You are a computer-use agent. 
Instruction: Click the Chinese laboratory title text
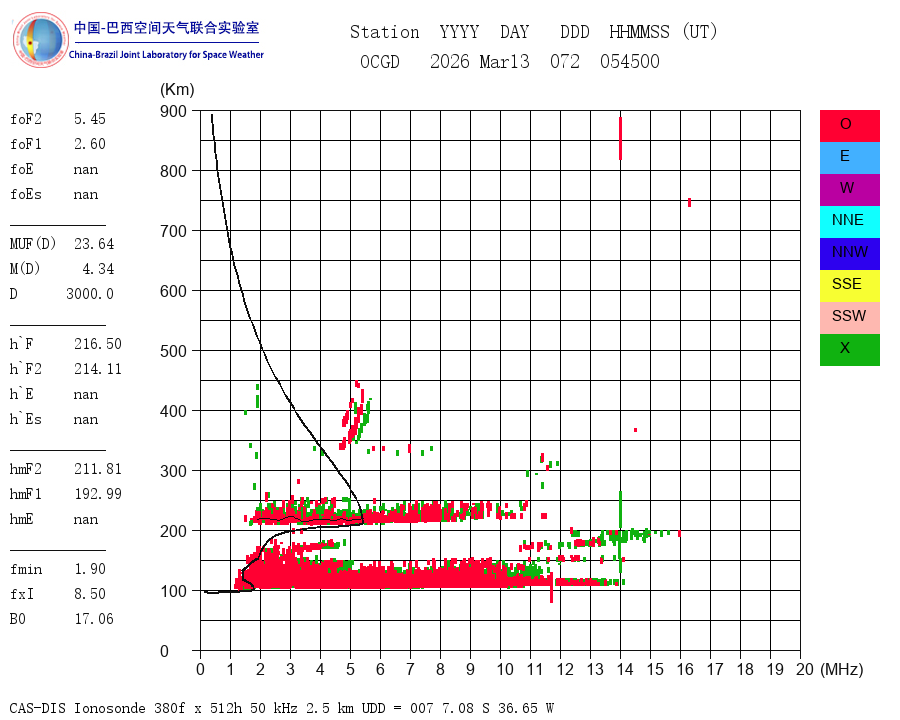pyautogui.click(x=166, y=28)
